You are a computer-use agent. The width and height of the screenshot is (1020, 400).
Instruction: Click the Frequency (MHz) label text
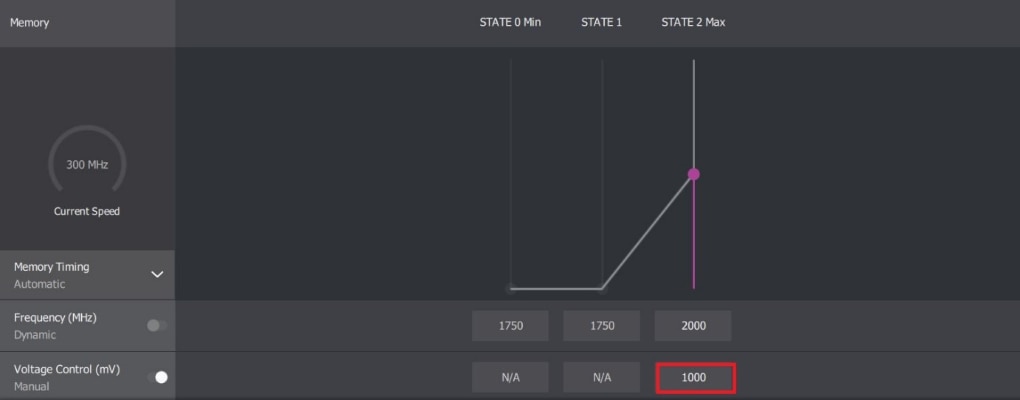55,317
